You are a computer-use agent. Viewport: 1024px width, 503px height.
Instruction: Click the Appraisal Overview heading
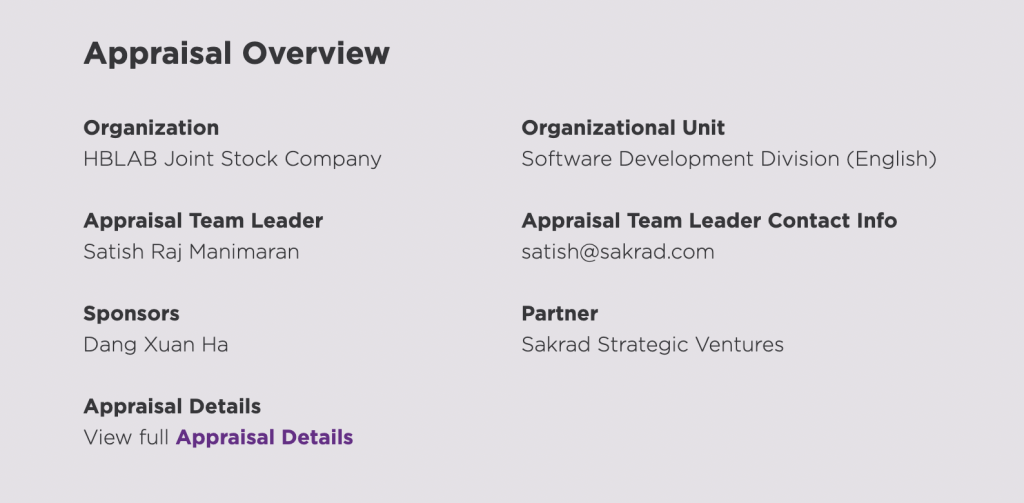click(236, 53)
